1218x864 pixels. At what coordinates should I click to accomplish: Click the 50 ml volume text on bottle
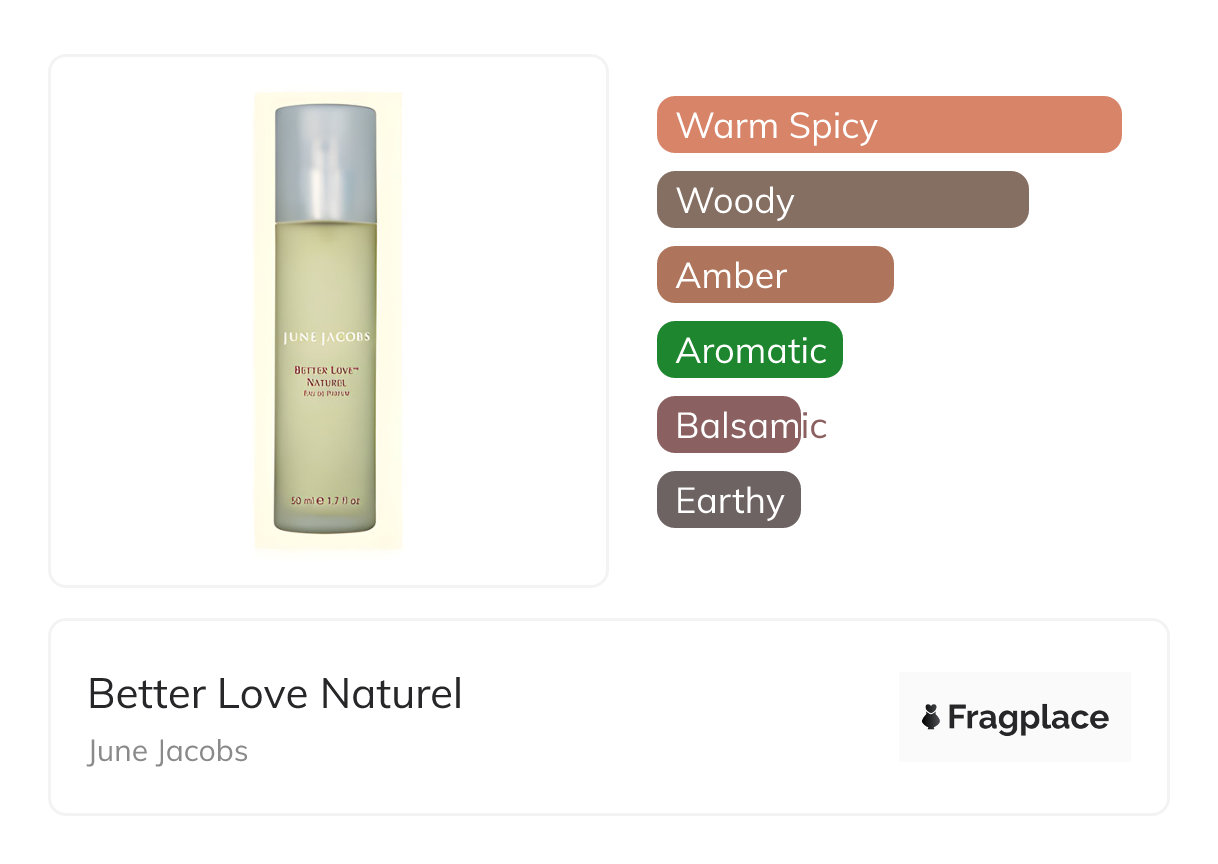point(326,500)
